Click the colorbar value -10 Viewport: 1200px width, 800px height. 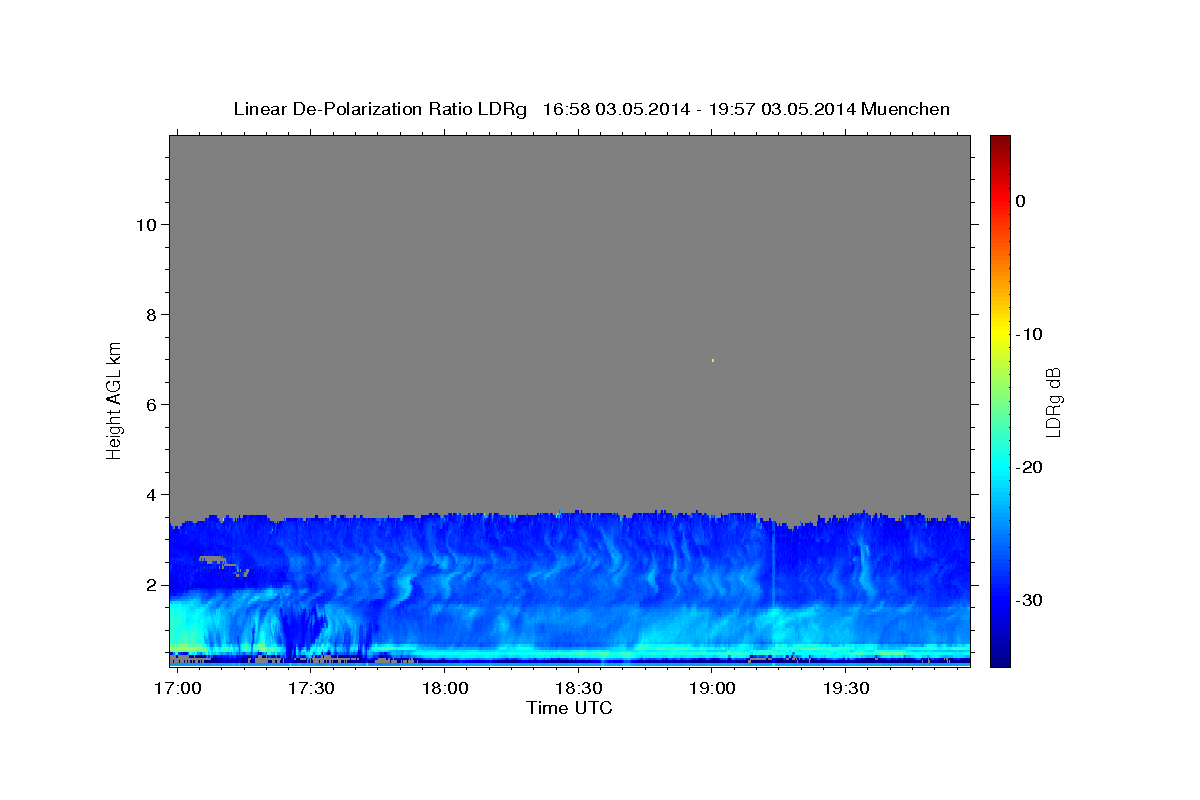[1029, 334]
